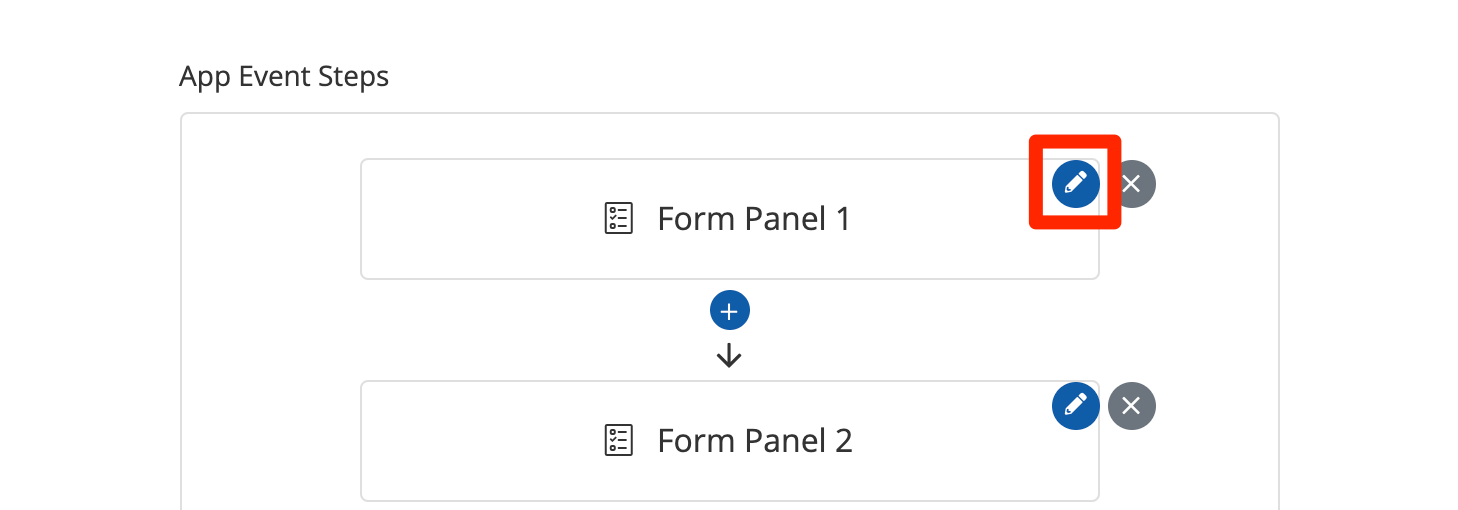Add a step with the plus button
The height and width of the screenshot is (510, 1458).
[729, 311]
